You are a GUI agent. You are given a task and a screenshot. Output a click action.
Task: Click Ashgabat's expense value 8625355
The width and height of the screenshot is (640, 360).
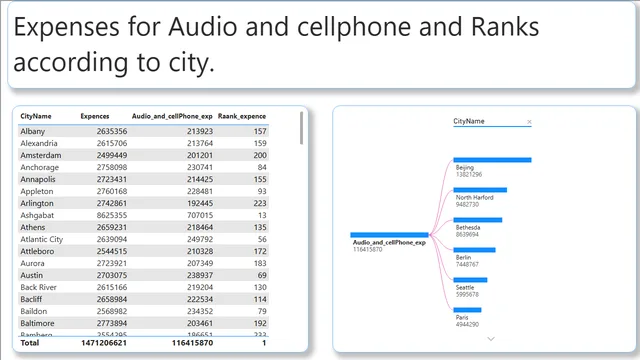click(x=112, y=216)
